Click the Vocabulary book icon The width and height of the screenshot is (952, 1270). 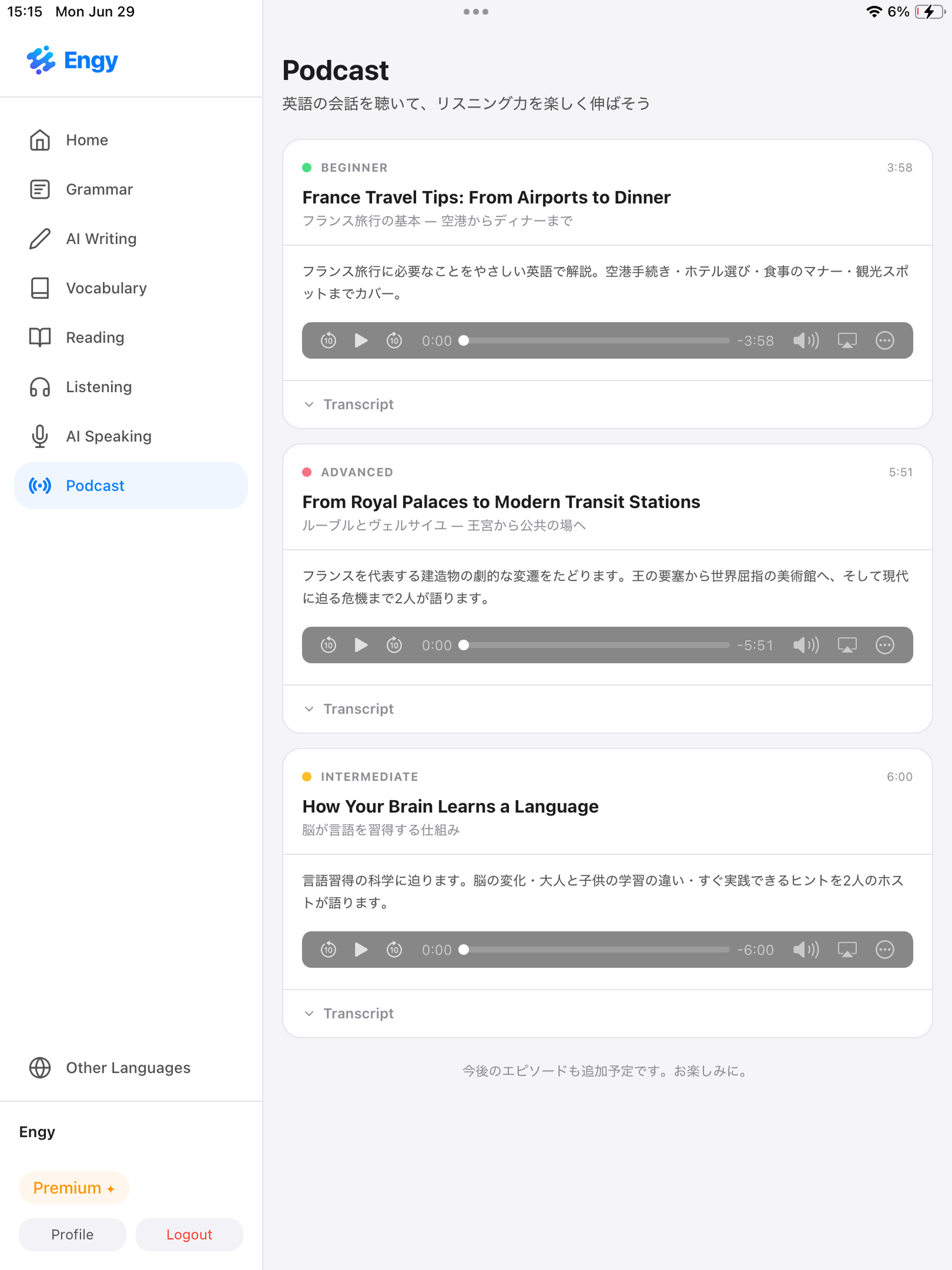(40, 288)
